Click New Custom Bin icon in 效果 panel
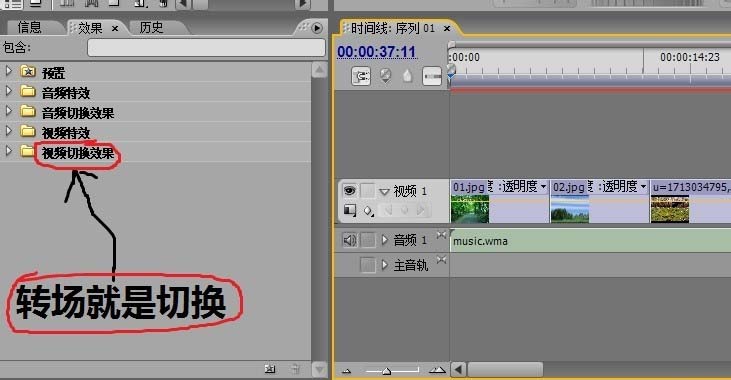This screenshot has width=731, height=380. coord(270,369)
